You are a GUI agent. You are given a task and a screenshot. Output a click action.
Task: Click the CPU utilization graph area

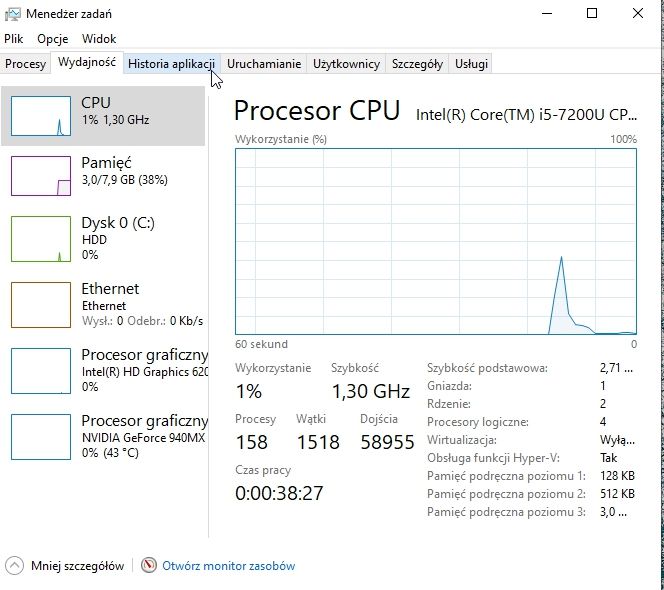436,241
